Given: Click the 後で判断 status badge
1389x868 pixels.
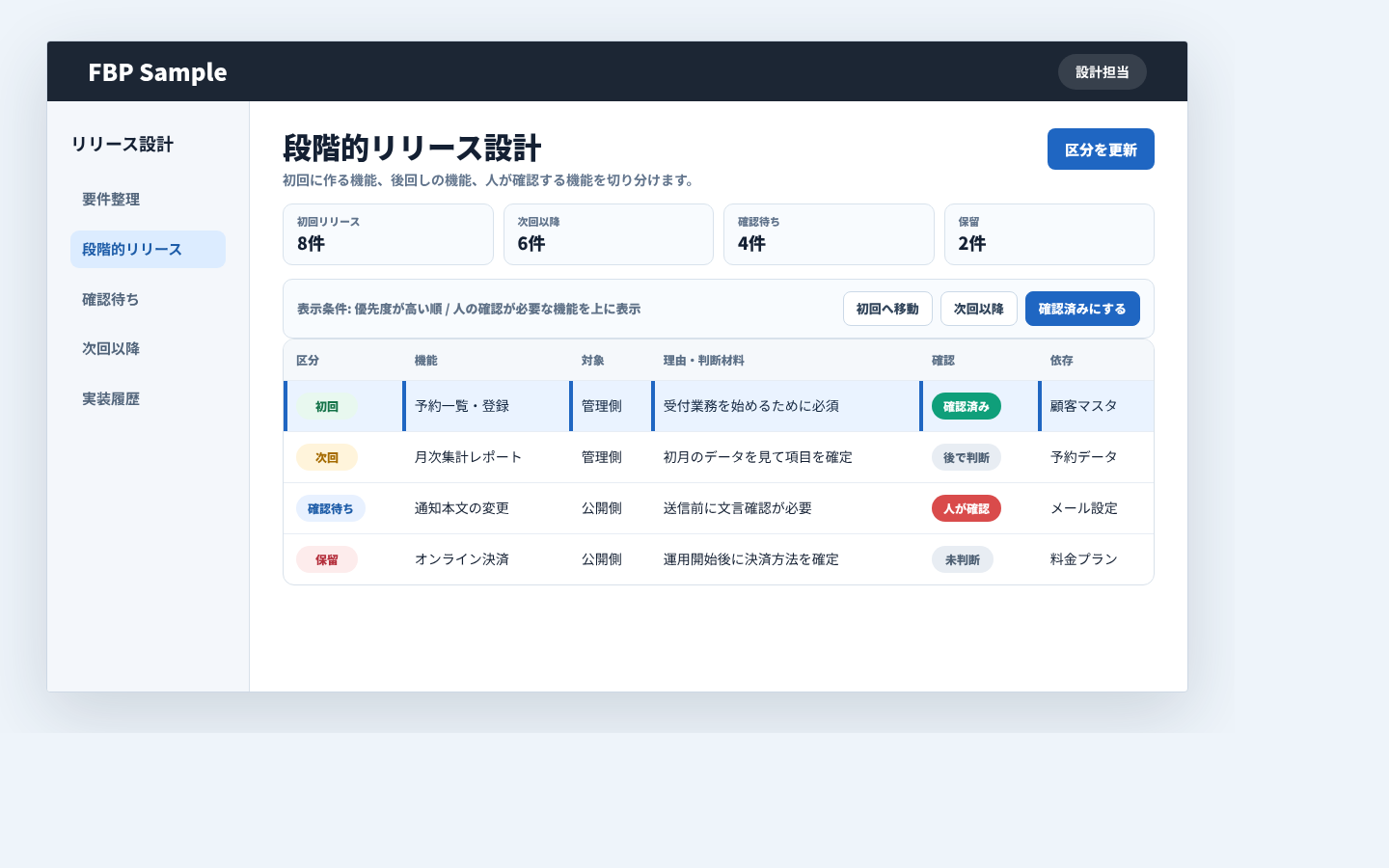Looking at the screenshot, I should [x=967, y=457].
